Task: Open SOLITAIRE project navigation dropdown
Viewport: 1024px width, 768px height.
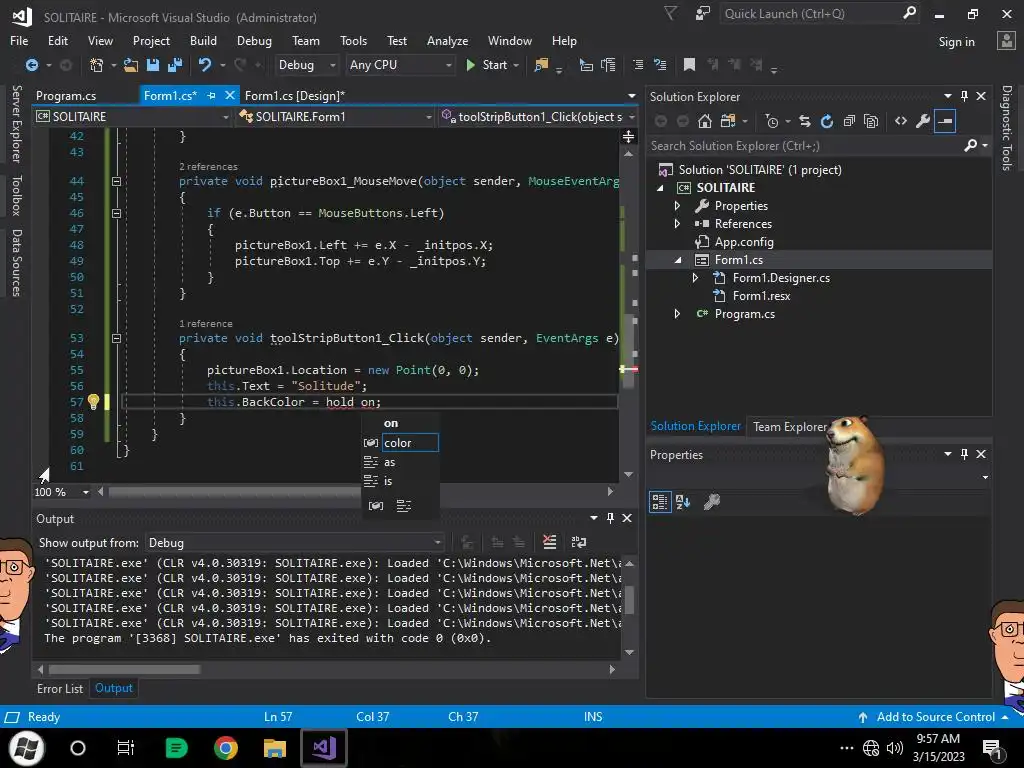Action: [x=133, y=116]
